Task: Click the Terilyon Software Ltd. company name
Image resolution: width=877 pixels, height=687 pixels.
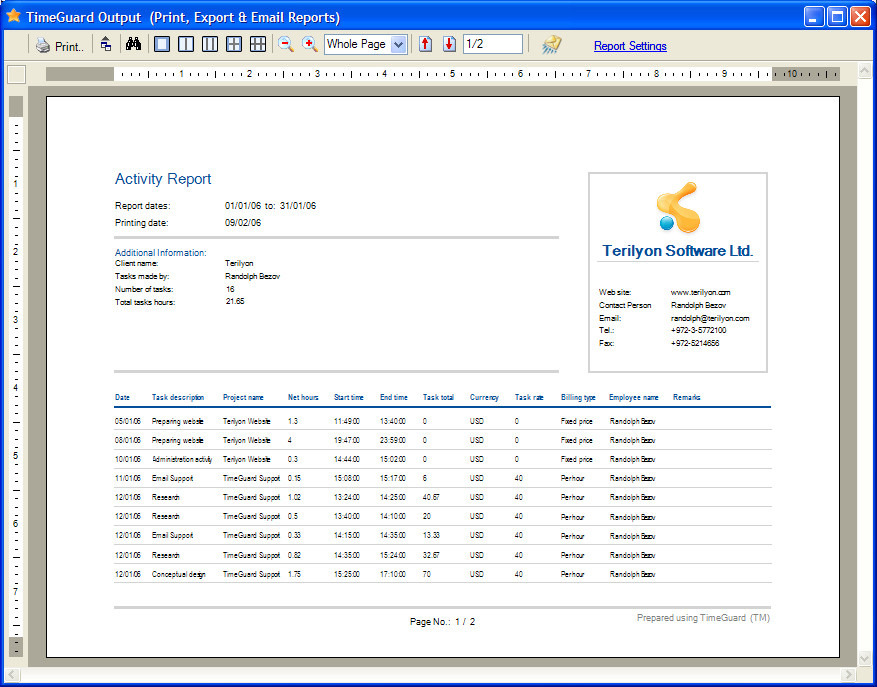Action: (x=677, y=251)
